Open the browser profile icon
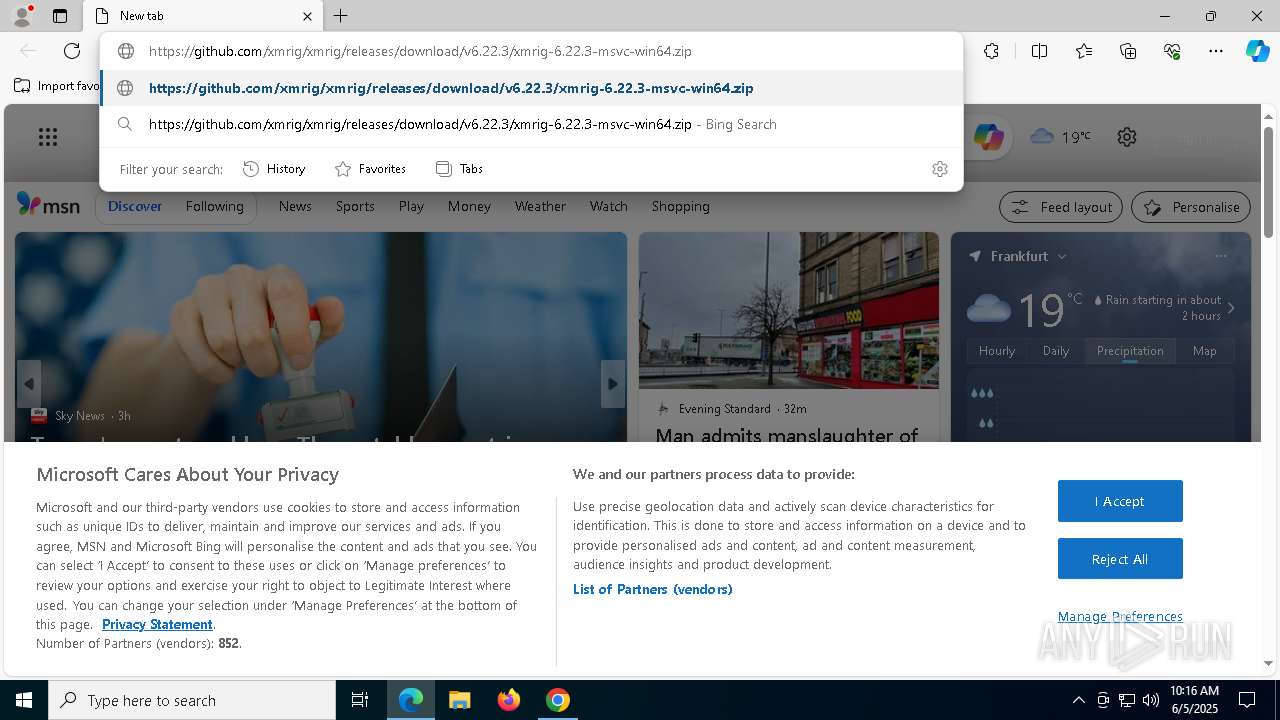Screen dimensions: 1280x720 click(21, 16)
